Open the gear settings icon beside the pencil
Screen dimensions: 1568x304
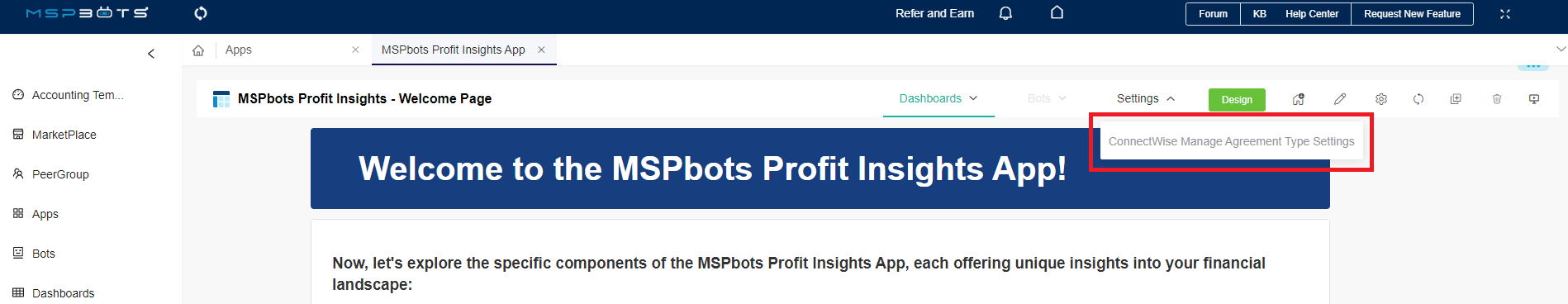tap(1381, 99)
